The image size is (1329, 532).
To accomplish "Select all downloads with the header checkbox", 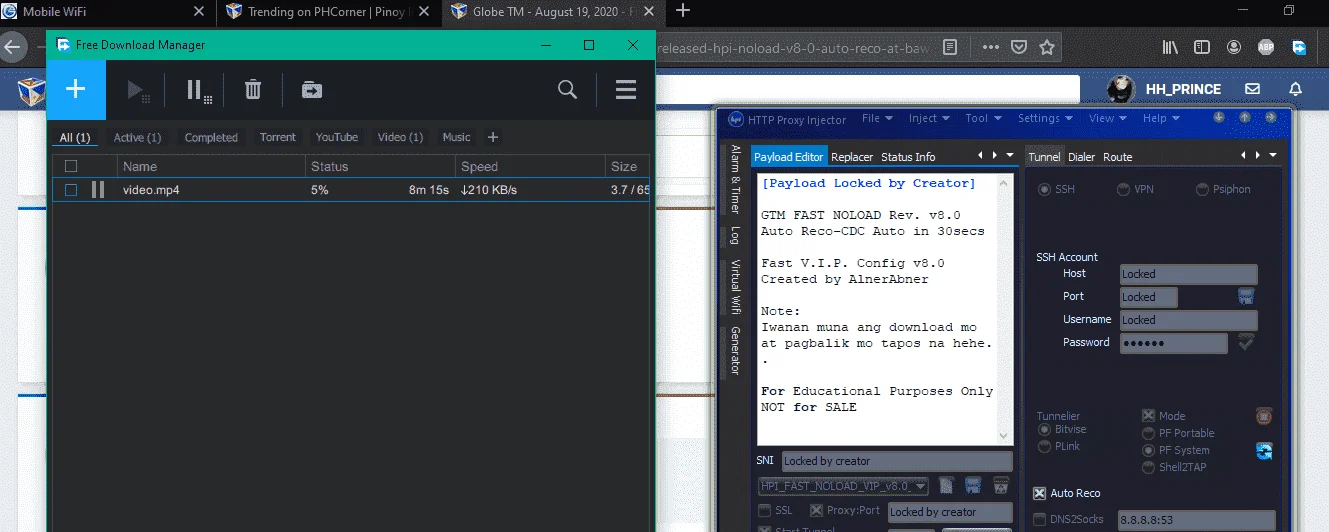I will click(70, 167).
